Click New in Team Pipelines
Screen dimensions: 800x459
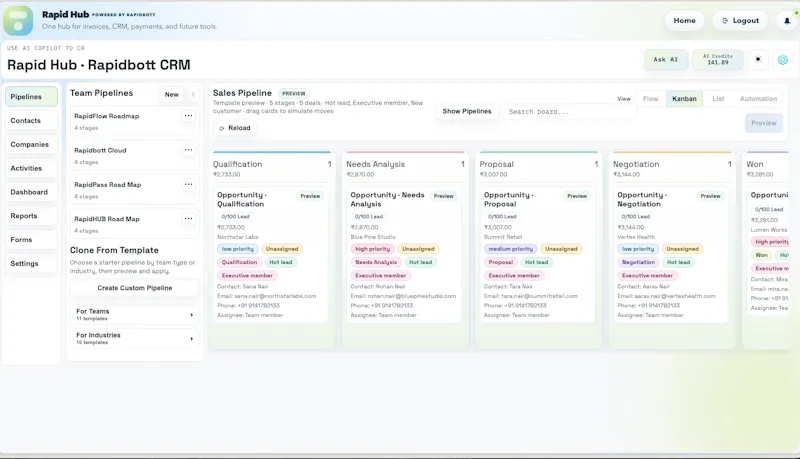point(171,94)
